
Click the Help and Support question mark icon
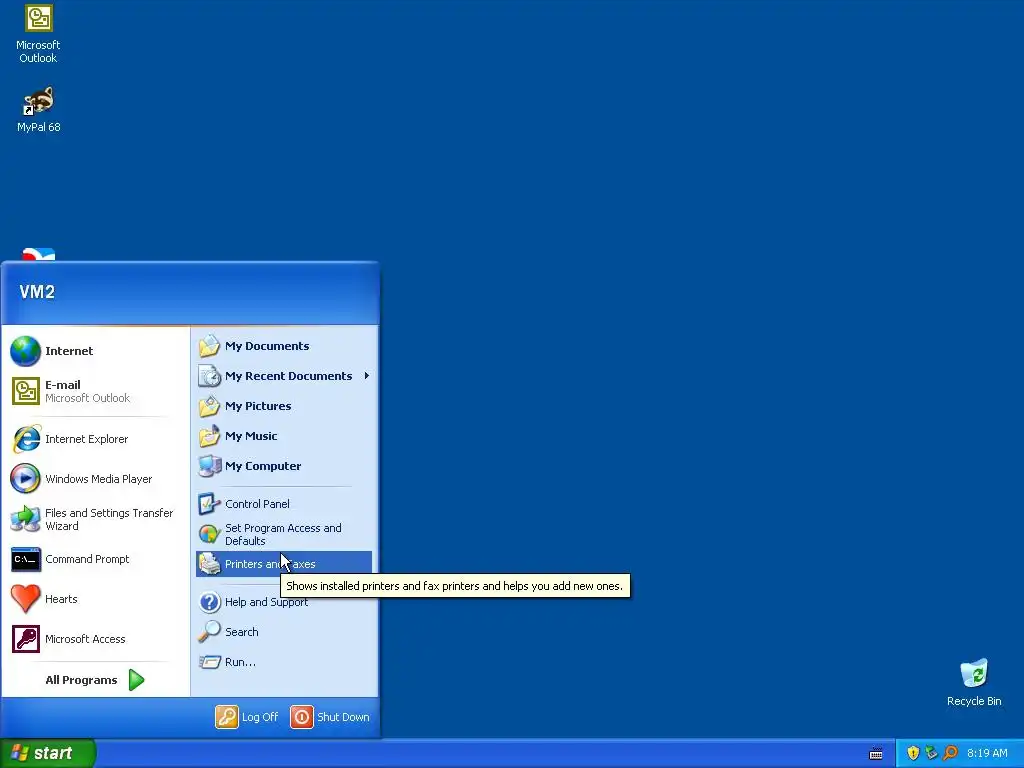pyautogui.click(x=210, y=602)
